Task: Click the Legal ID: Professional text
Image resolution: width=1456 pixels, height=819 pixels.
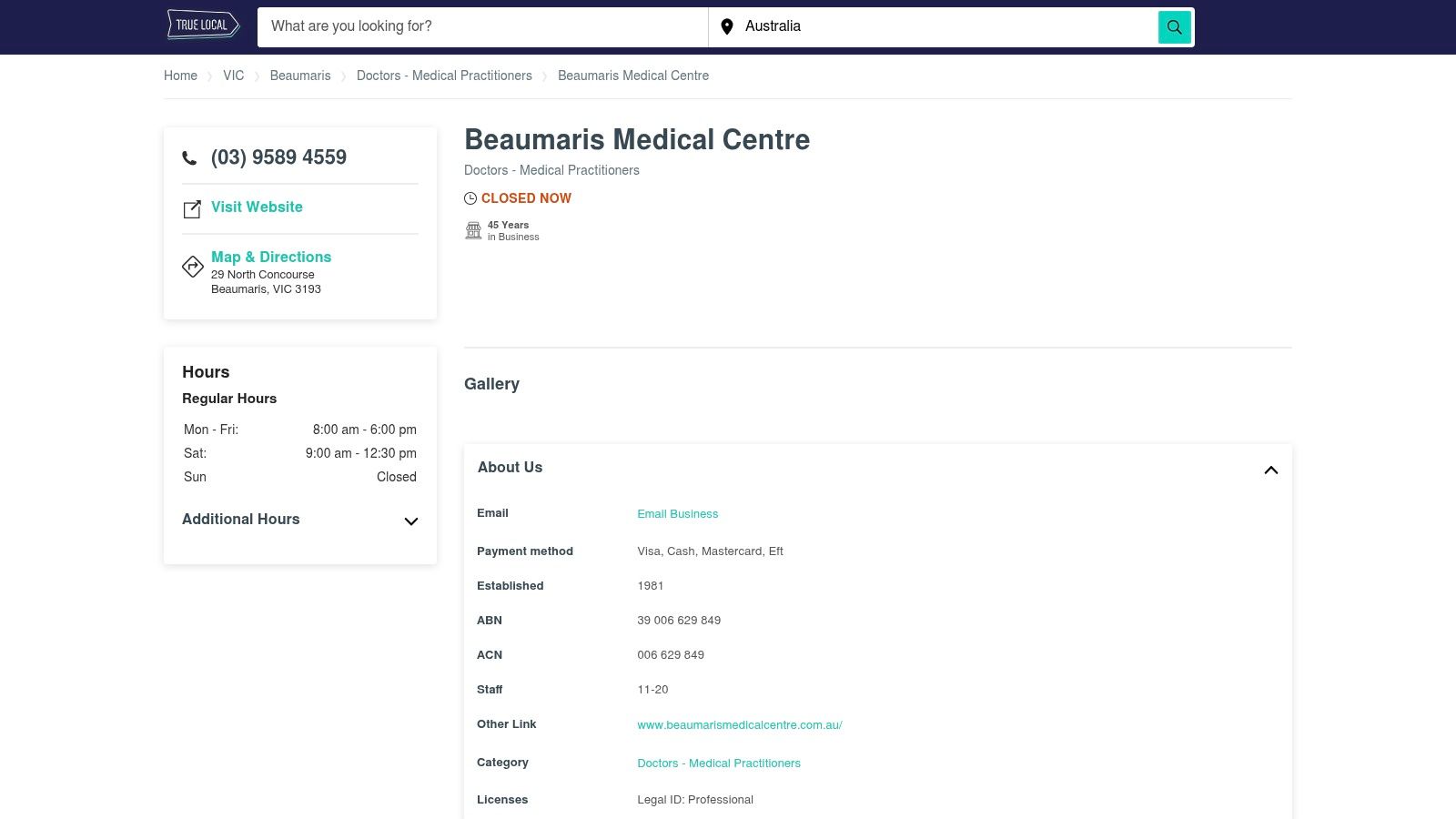Action: [695, 800]
